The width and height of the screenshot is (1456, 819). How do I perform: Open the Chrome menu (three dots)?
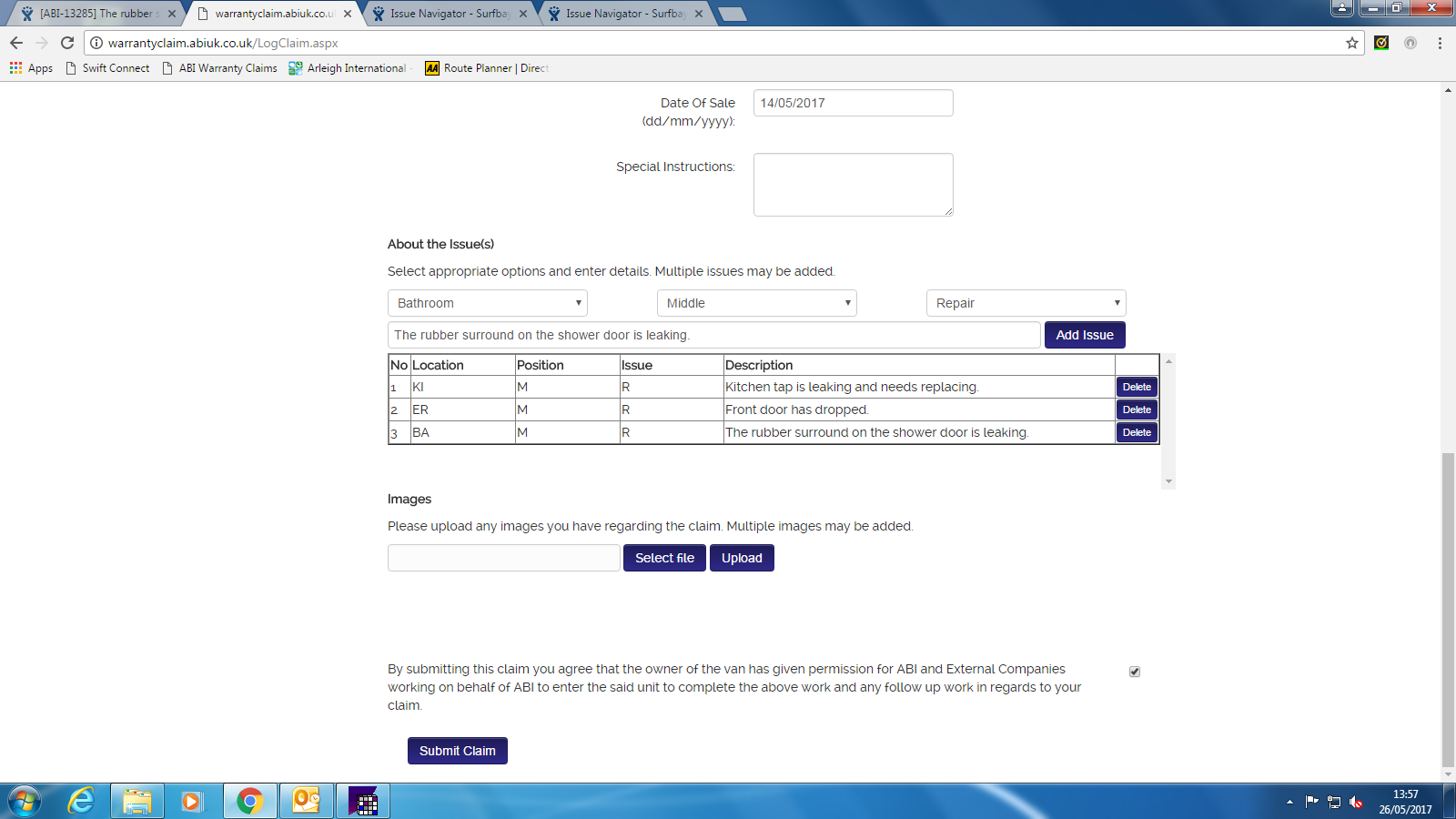tap(1440, 43)
